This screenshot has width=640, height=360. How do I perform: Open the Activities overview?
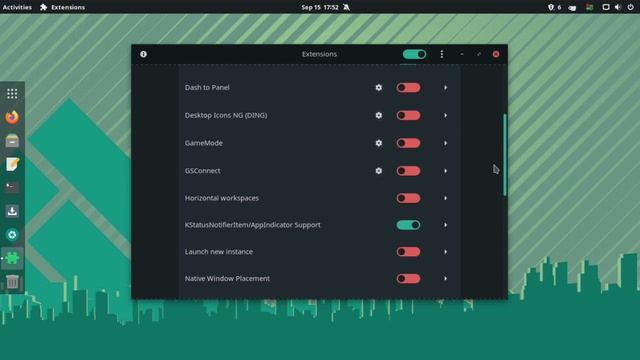click(x=17, y=7)
